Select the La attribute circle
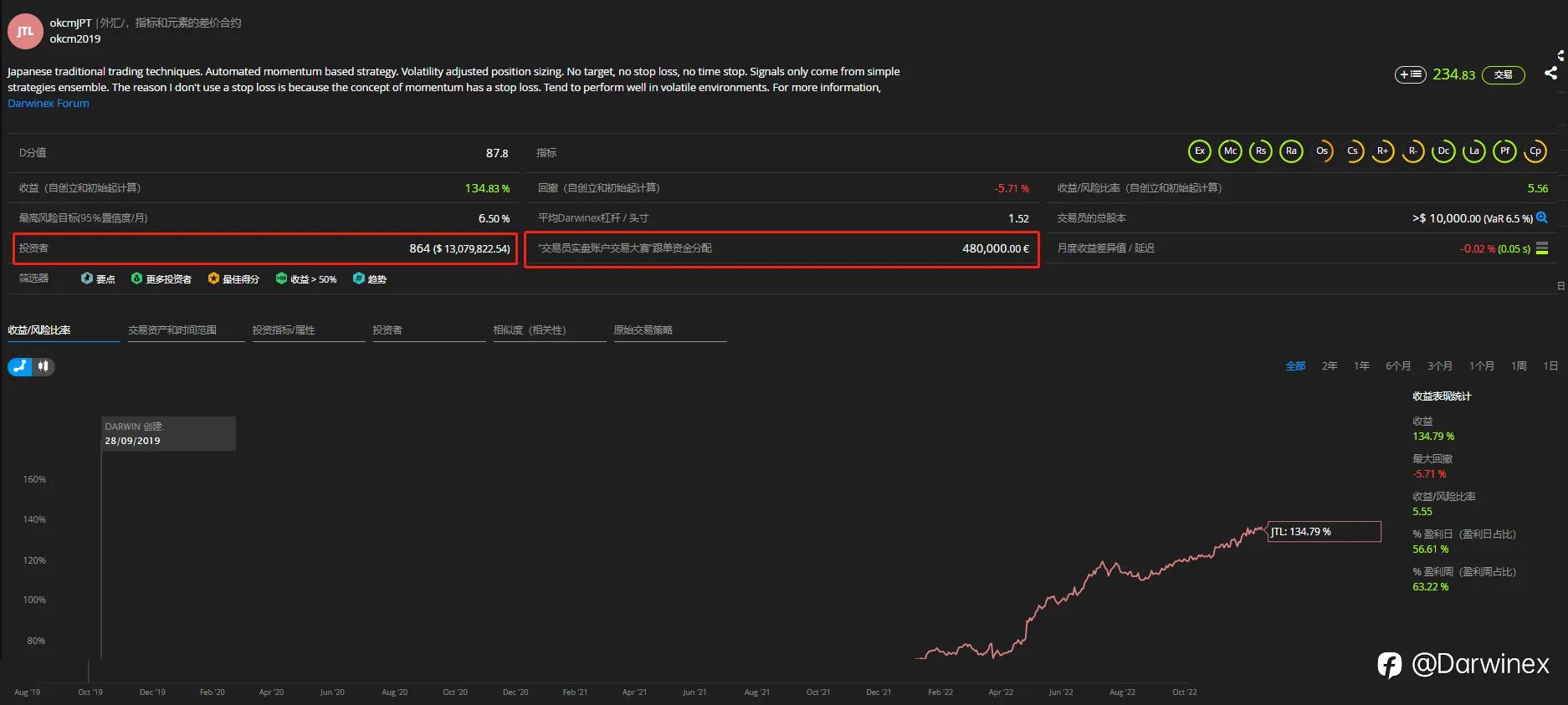The image size is (1568, 705). click(x=1474, y=151)
